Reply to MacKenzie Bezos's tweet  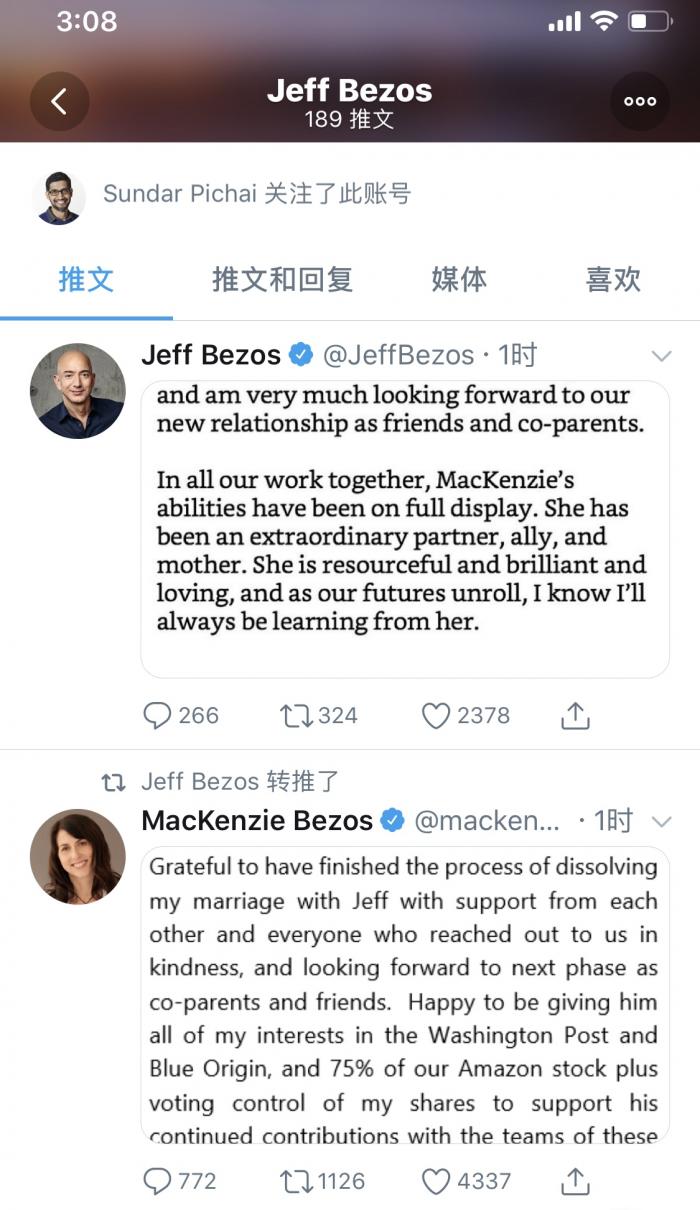click(158, 1181)
